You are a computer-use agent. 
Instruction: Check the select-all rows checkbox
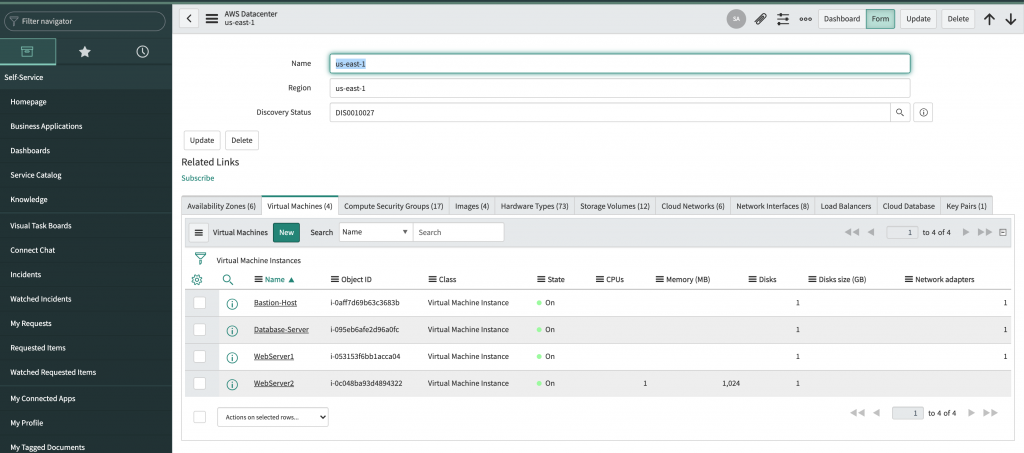pos(200,416)
